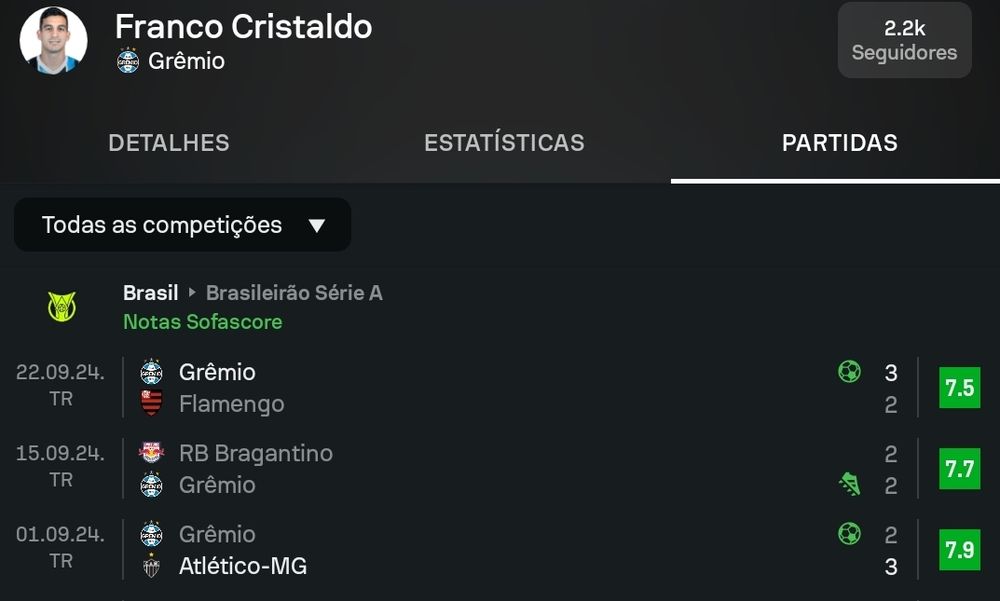Open the 7.7 rating badge

(x=959, y=469)
